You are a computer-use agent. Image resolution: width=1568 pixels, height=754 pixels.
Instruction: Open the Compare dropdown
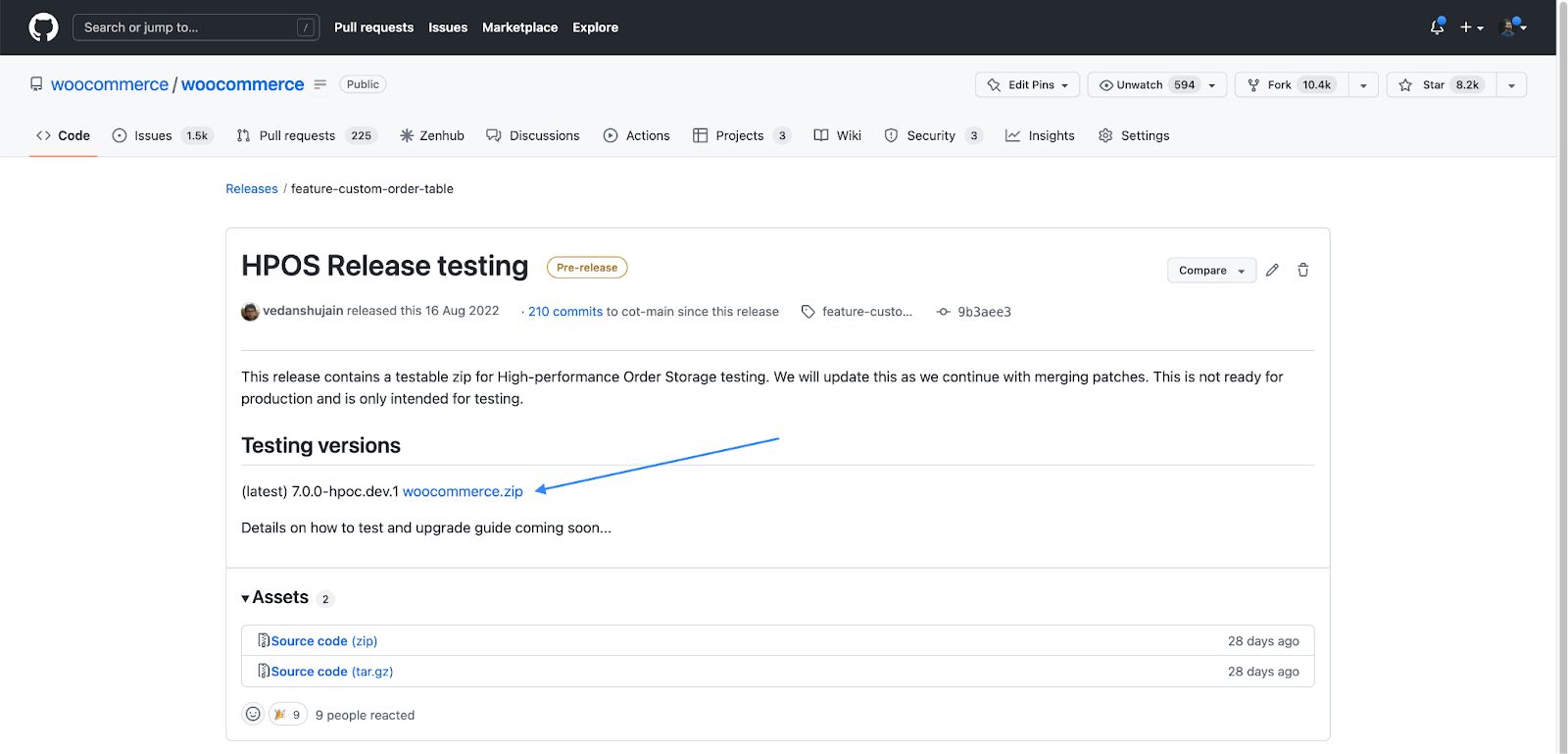(1211, 271)
